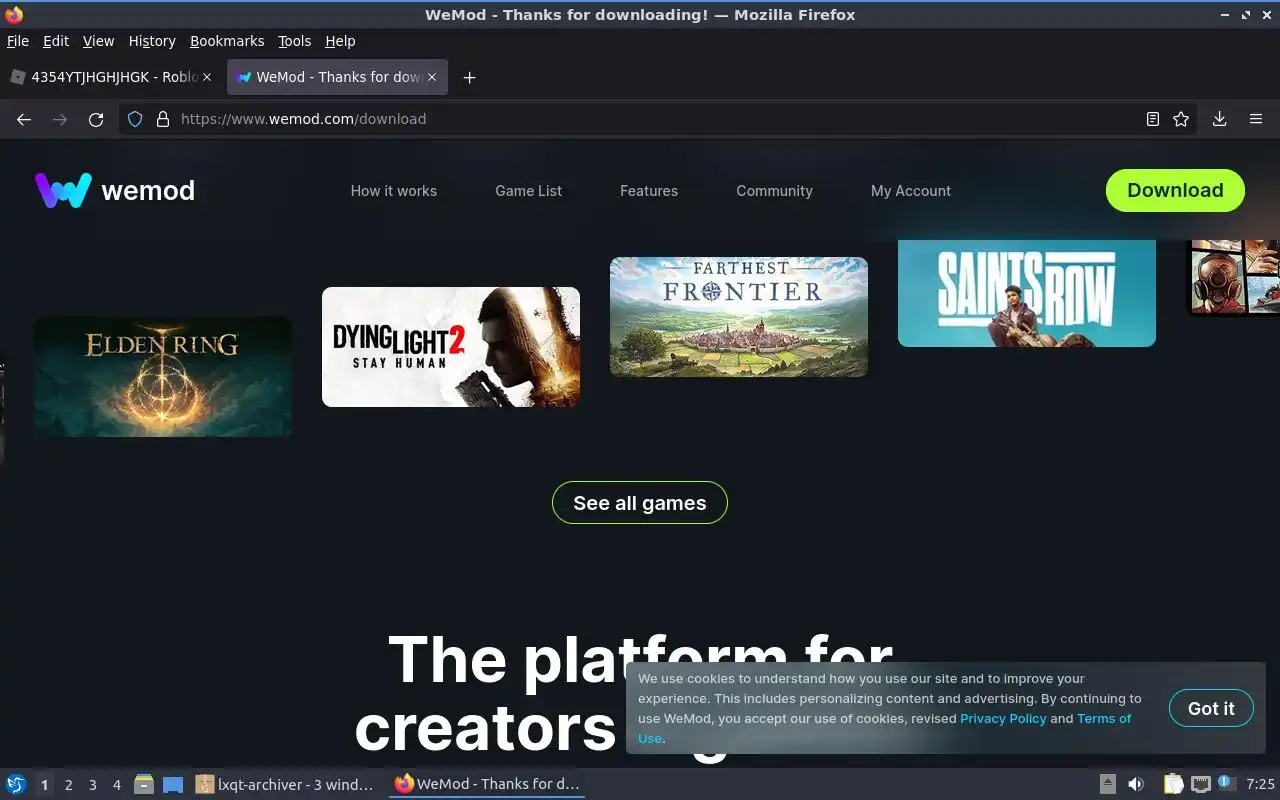This screenshot has height=800, width=1280.
Task: Click the removable media eject tray icon
Action: 1108,784
